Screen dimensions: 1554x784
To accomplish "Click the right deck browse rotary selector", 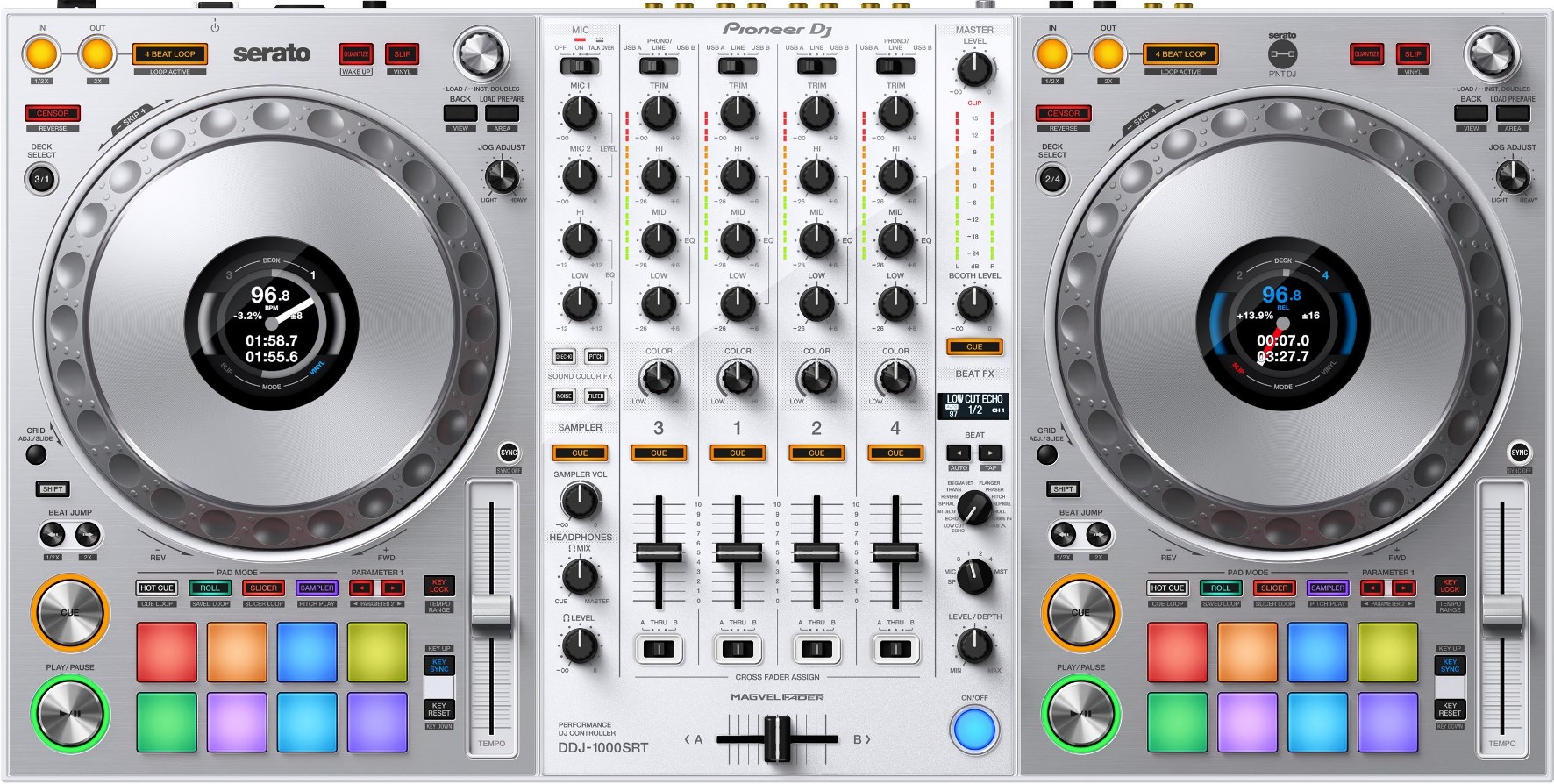I will [1492, 53].
